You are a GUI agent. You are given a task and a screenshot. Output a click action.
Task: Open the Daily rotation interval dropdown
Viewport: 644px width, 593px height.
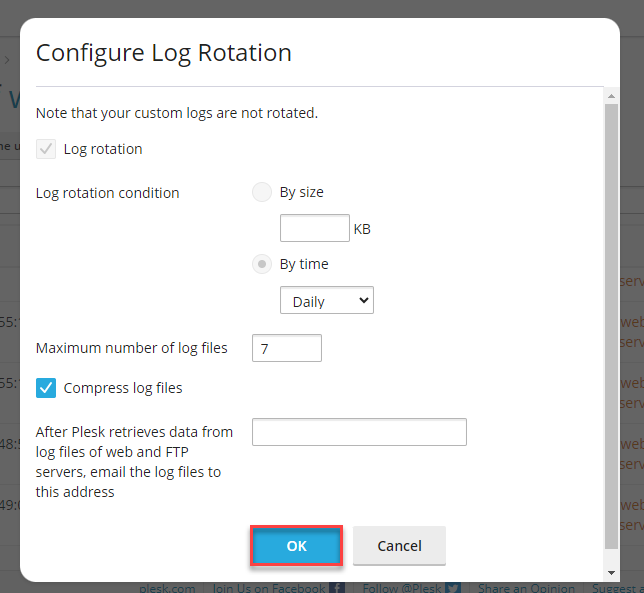(326, 301)
